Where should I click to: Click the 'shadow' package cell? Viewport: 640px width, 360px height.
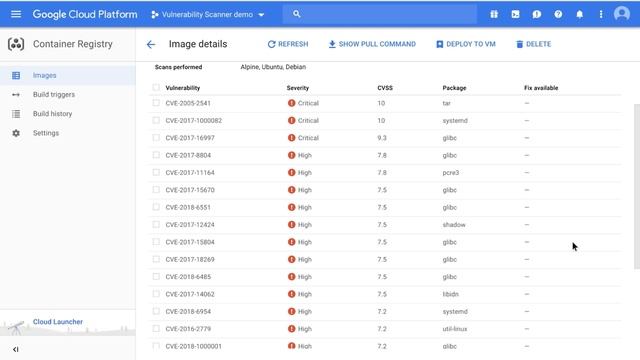pyautogui.click(x=454, y=224)
